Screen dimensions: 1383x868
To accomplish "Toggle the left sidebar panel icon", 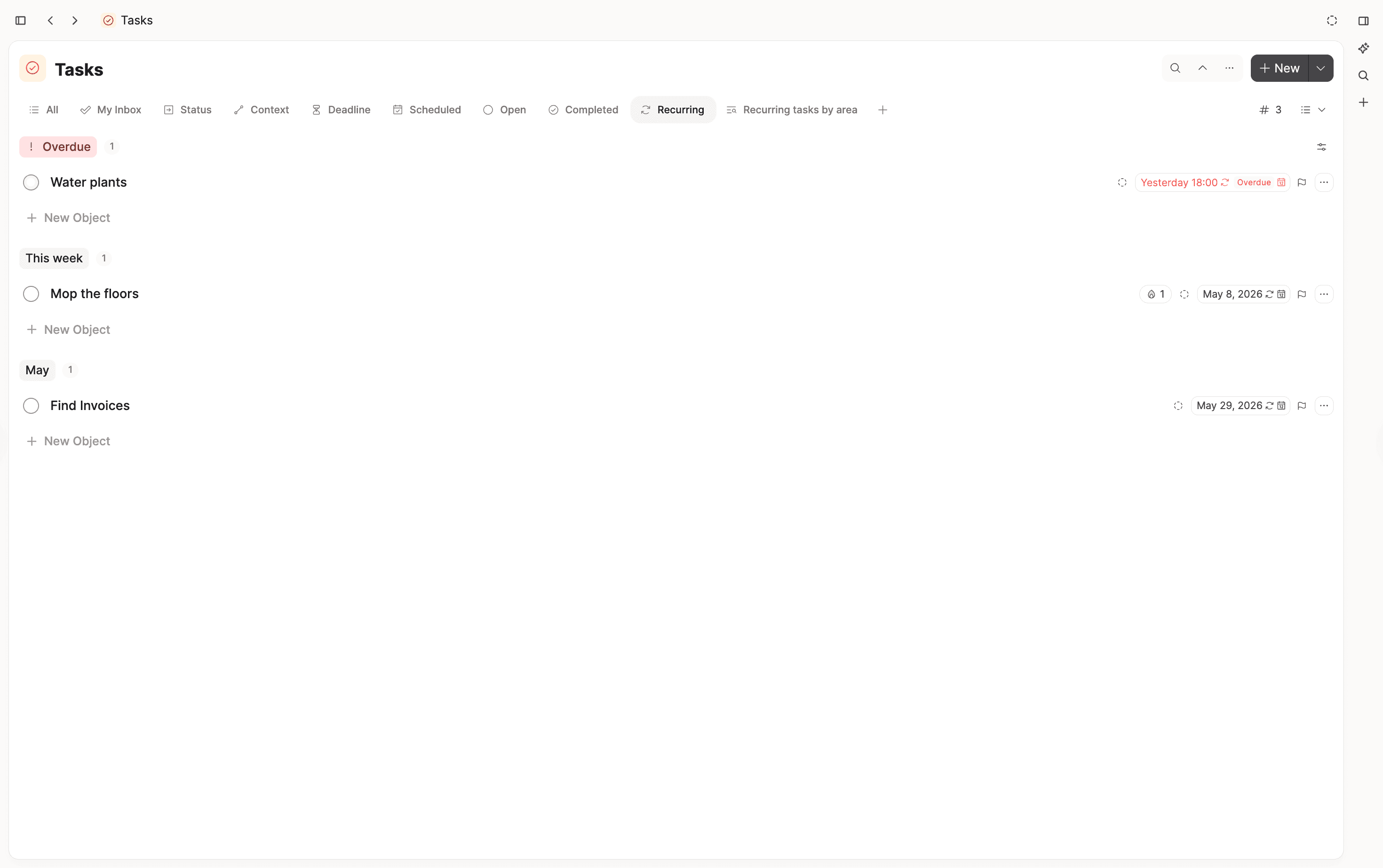I will 21,21.
